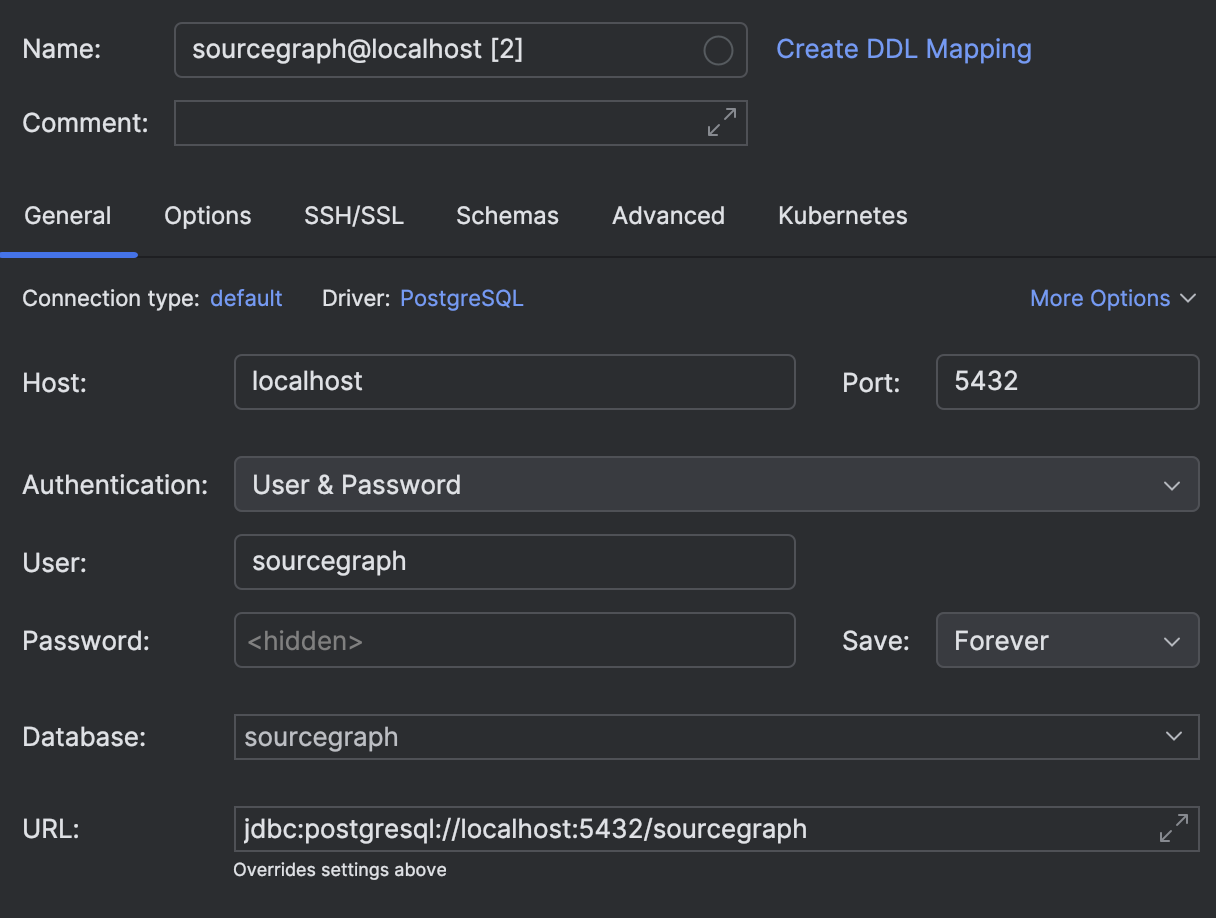
Task: Open the Create DDL Mapping link
Action: [x=903, y=49]
